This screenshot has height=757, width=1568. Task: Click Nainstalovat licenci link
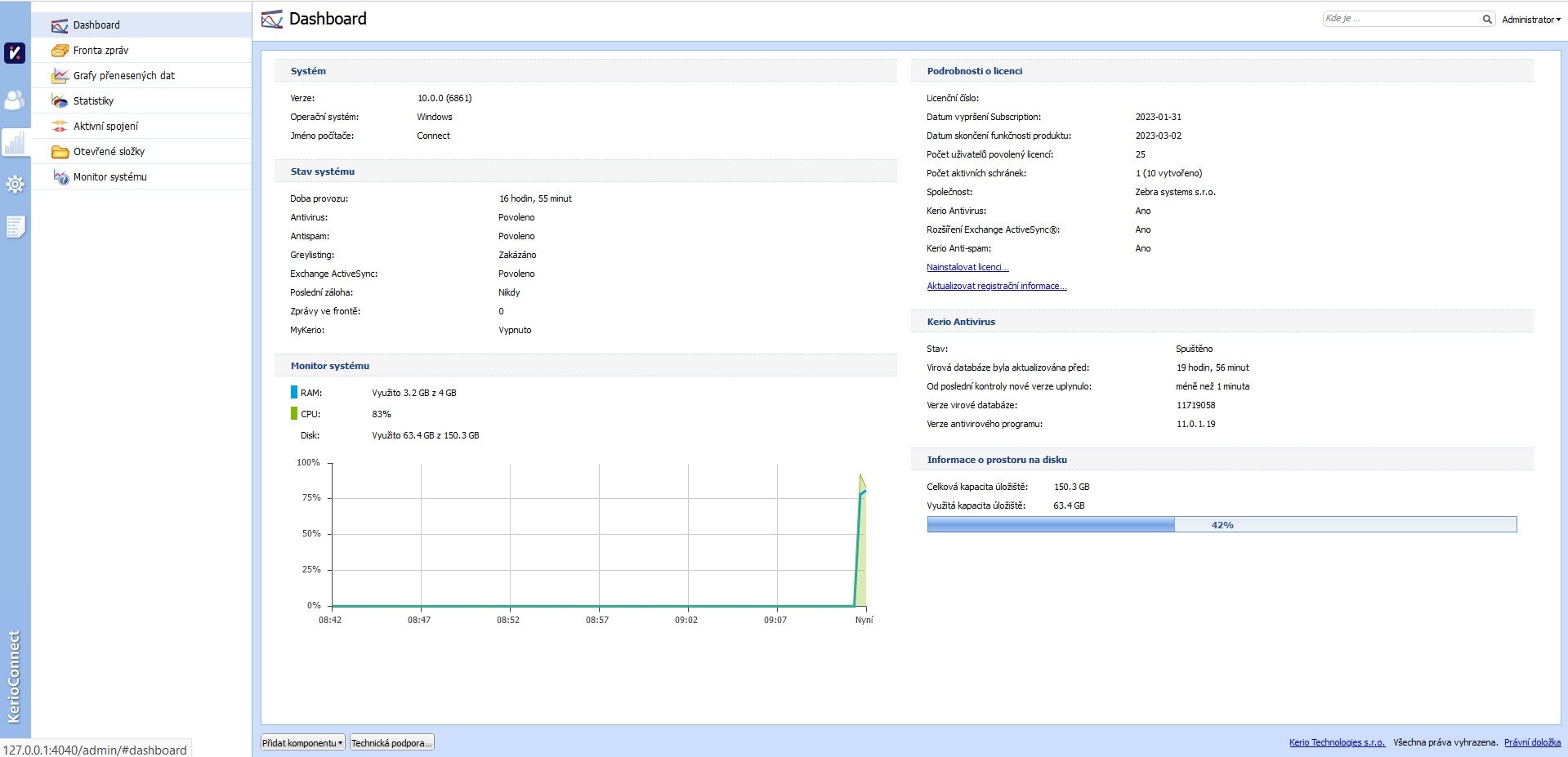(967, 268)
